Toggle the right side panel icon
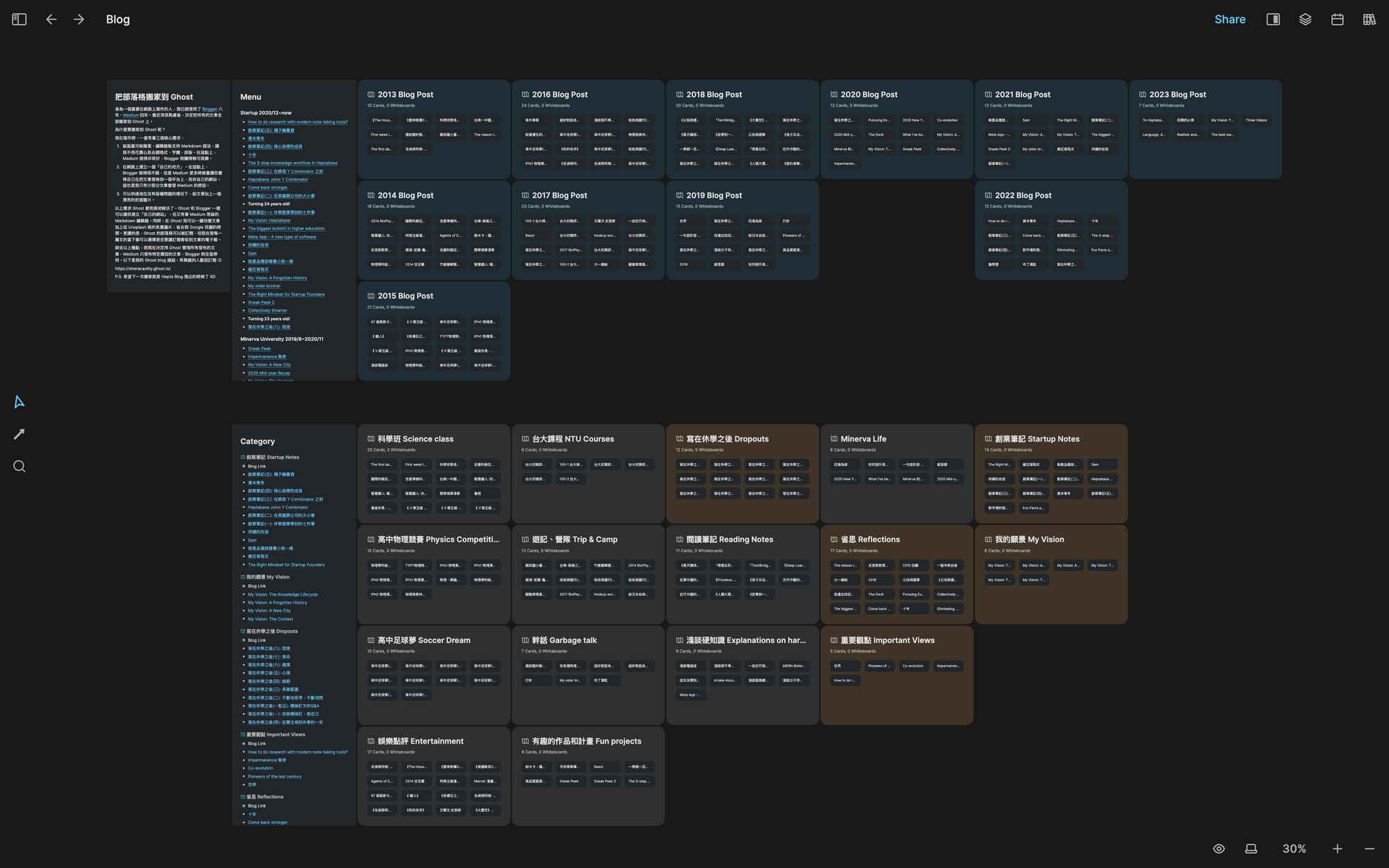The height and width of the screenshot is (868, 1389). pos(1273,19)
